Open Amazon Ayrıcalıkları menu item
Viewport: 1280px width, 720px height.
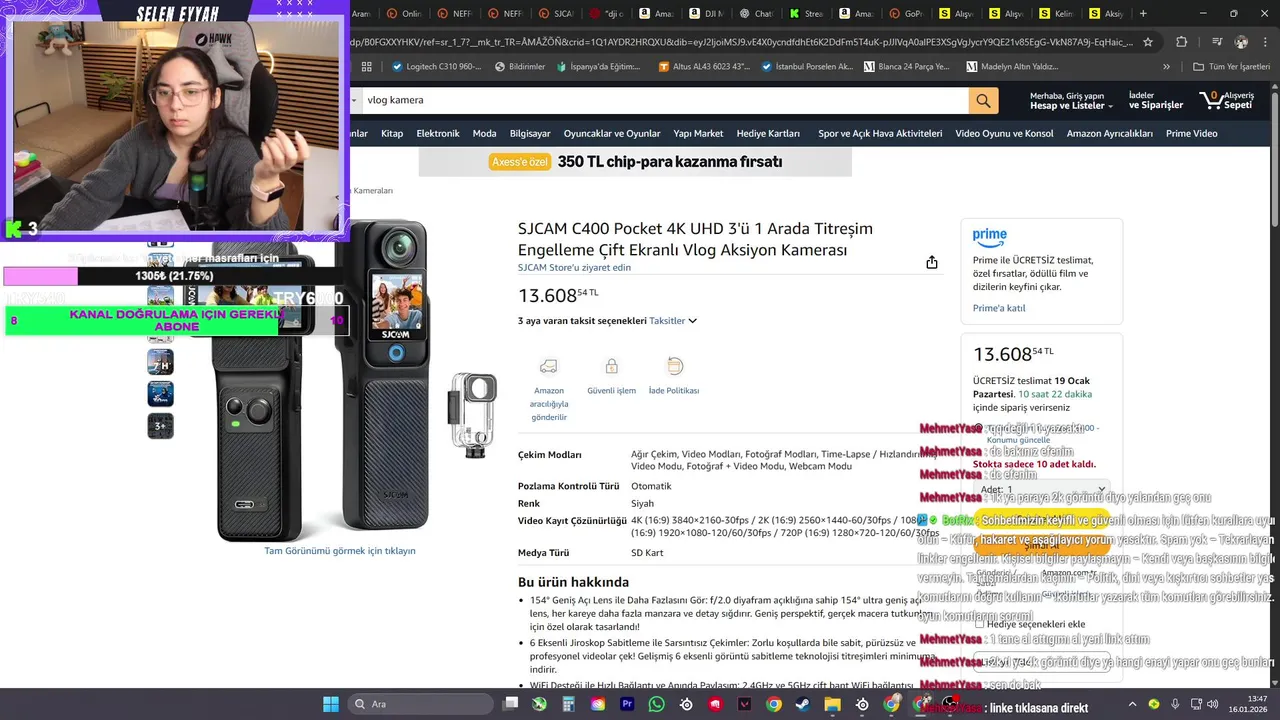pyautogui.click(x=1110, y=134)
